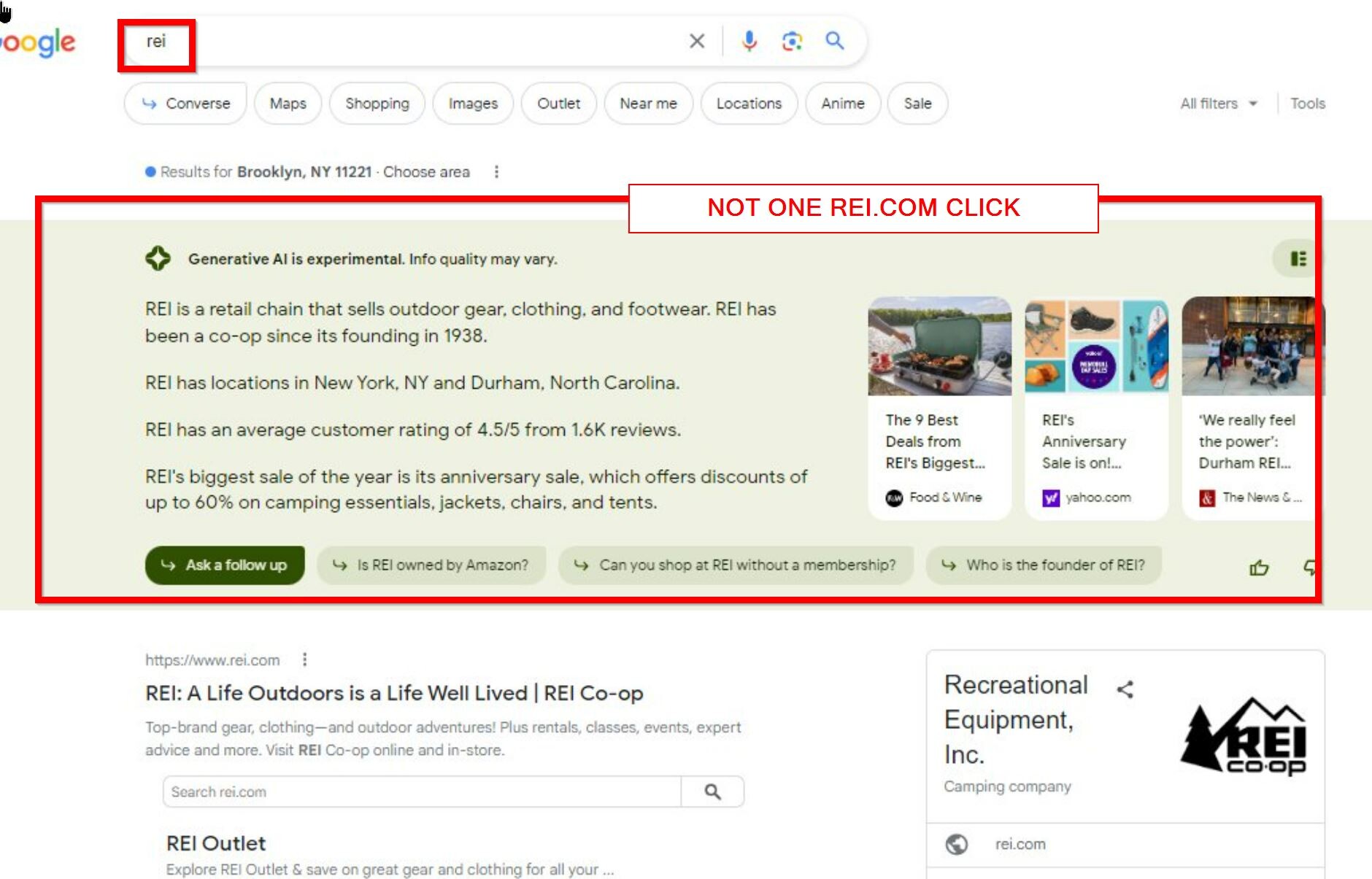The height and width of the screenshot is (879, 1372).
Task: Focus the Search rei.com input field
Action: [422, 791]
